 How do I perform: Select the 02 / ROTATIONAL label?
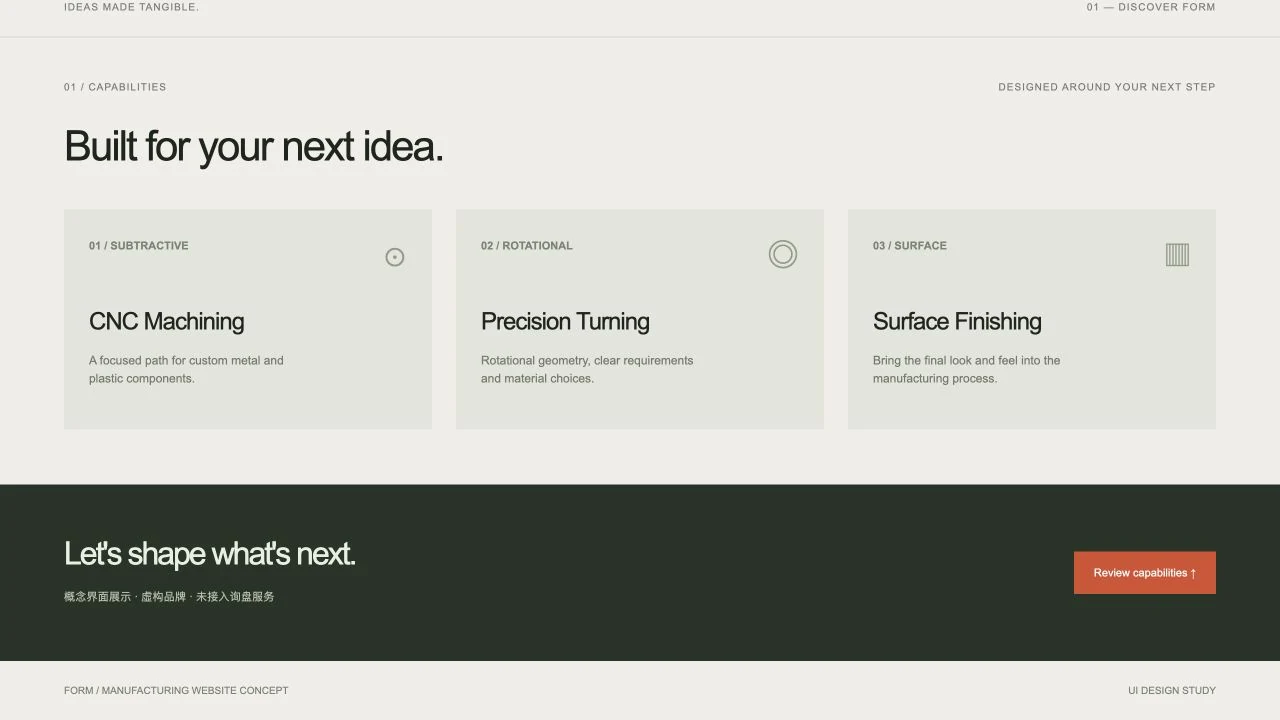coord(527,246)
